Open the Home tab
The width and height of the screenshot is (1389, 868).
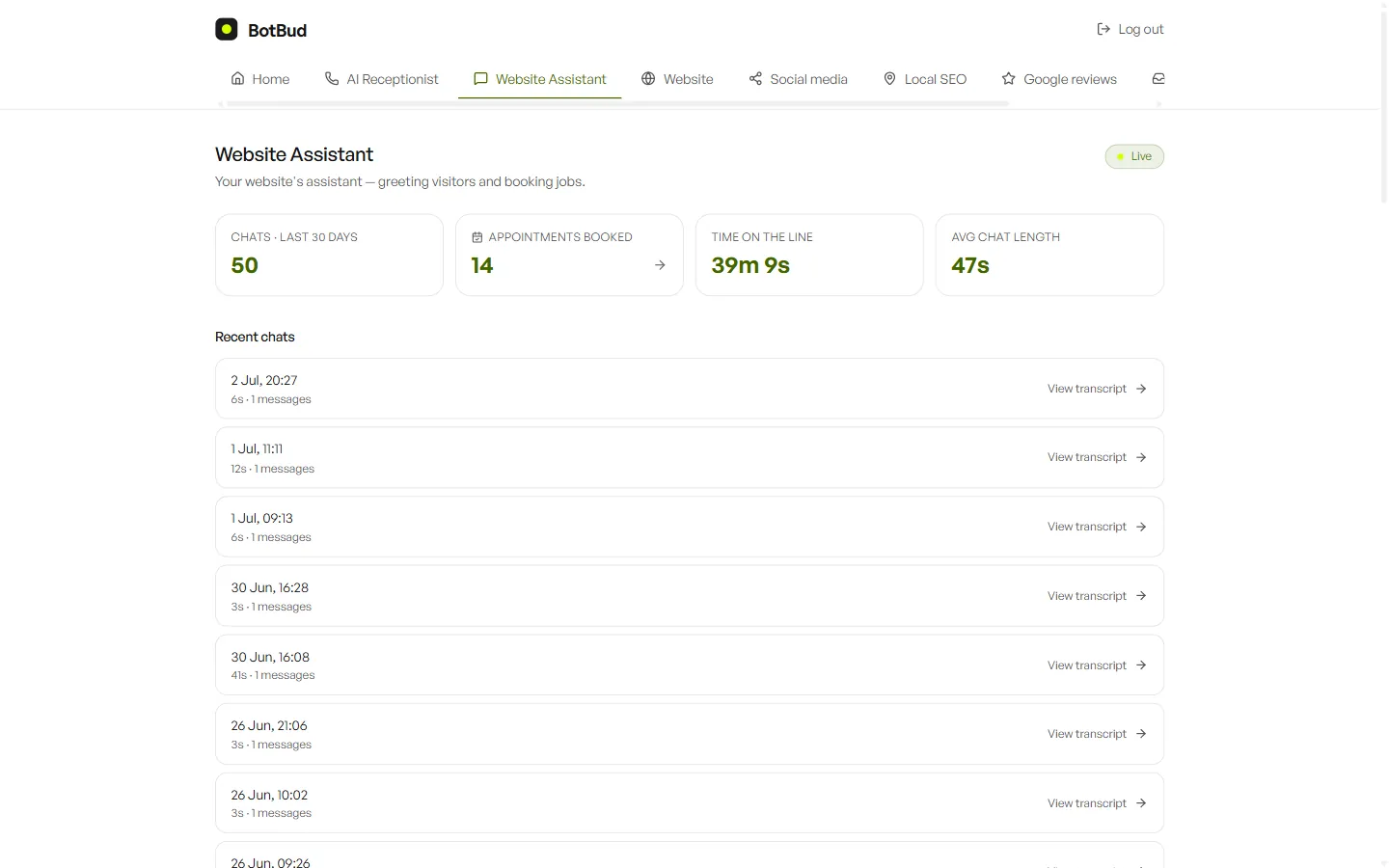[x=260, y=79]
